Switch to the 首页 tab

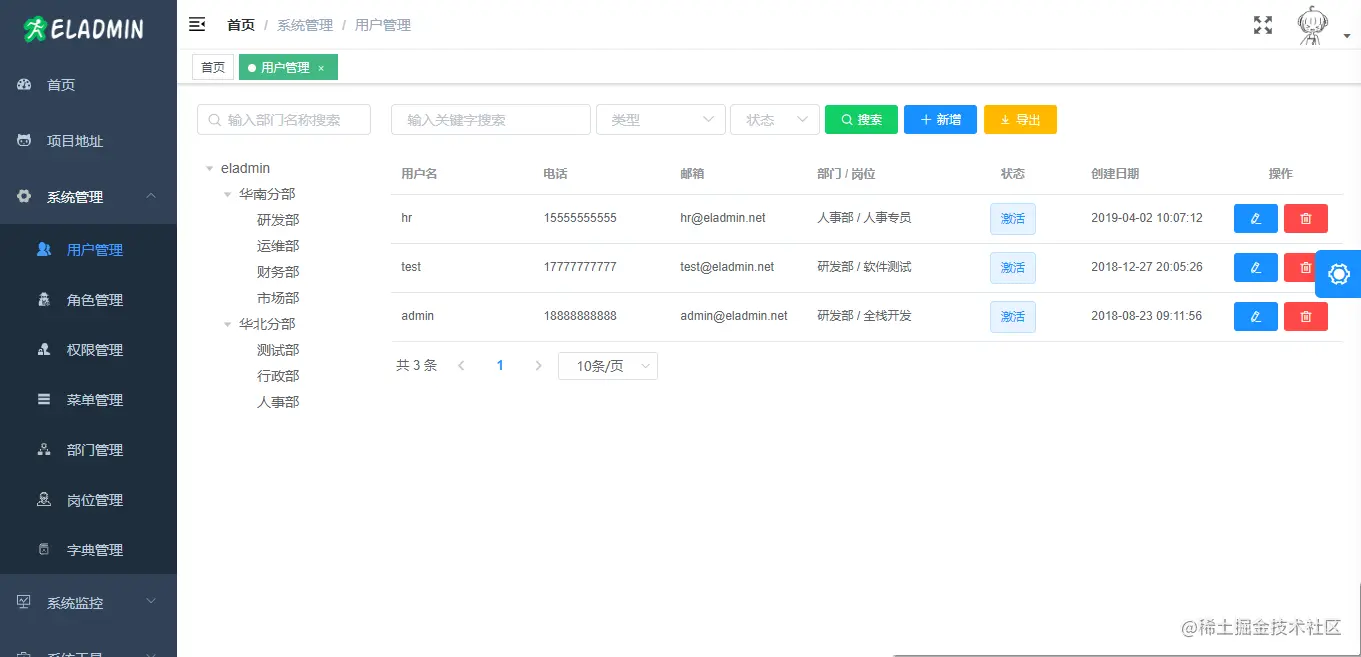point(212,66)
